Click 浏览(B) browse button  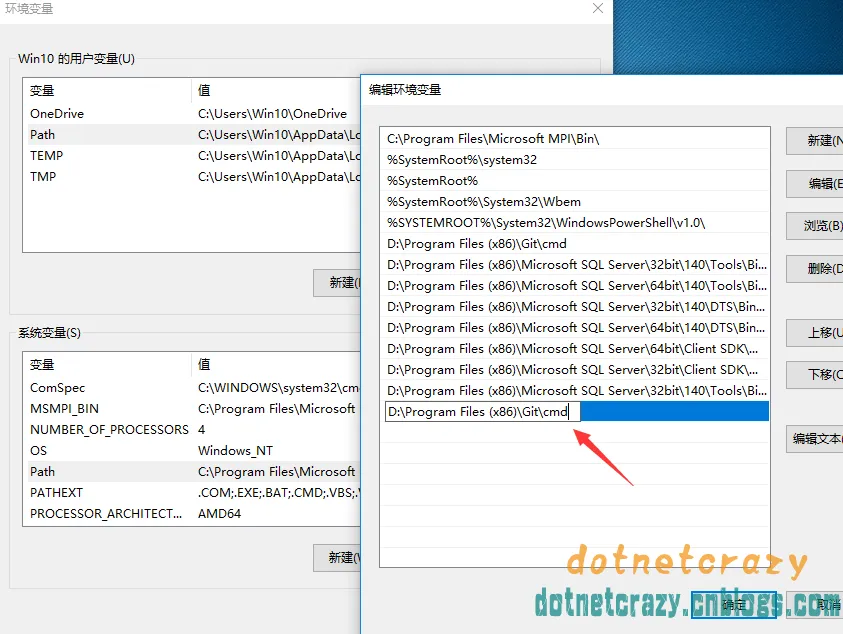click(x=815, y=226)
